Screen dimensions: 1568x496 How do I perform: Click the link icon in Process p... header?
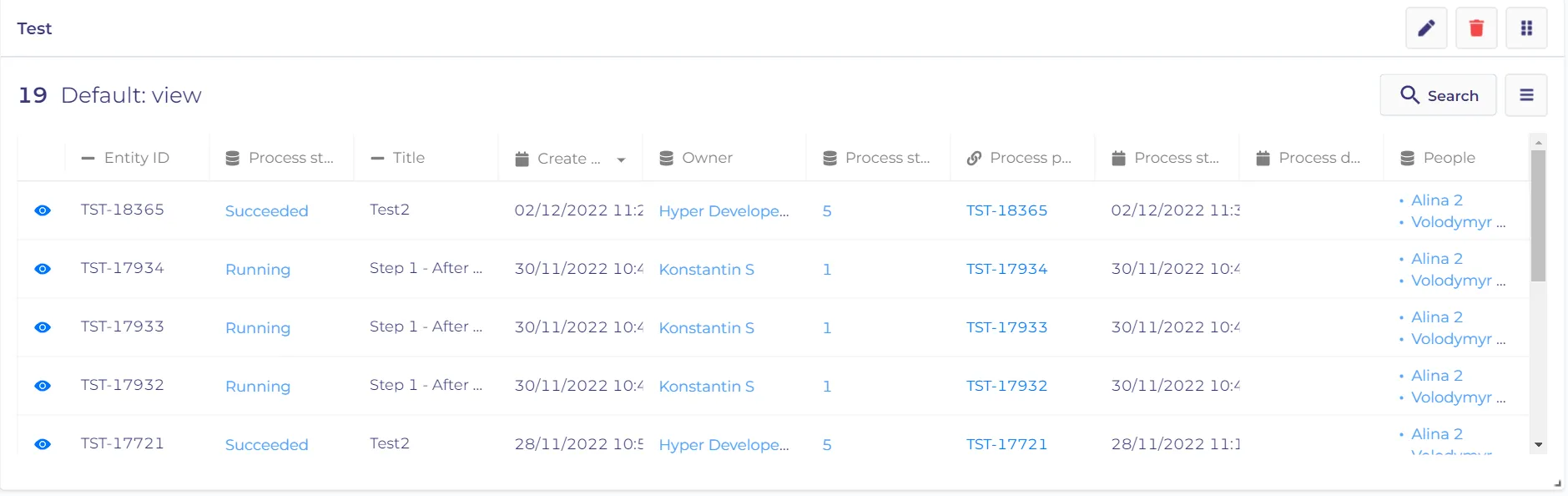(974, 159)
